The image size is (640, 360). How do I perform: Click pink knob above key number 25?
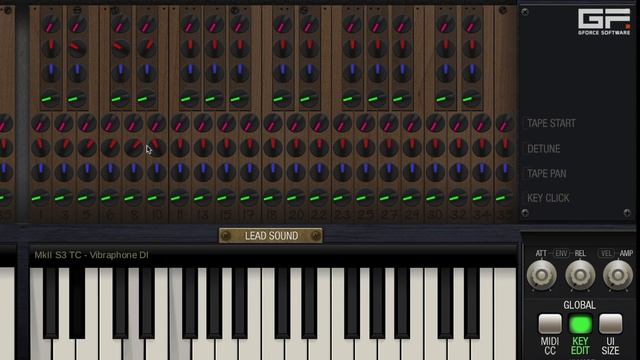(366, 123)
